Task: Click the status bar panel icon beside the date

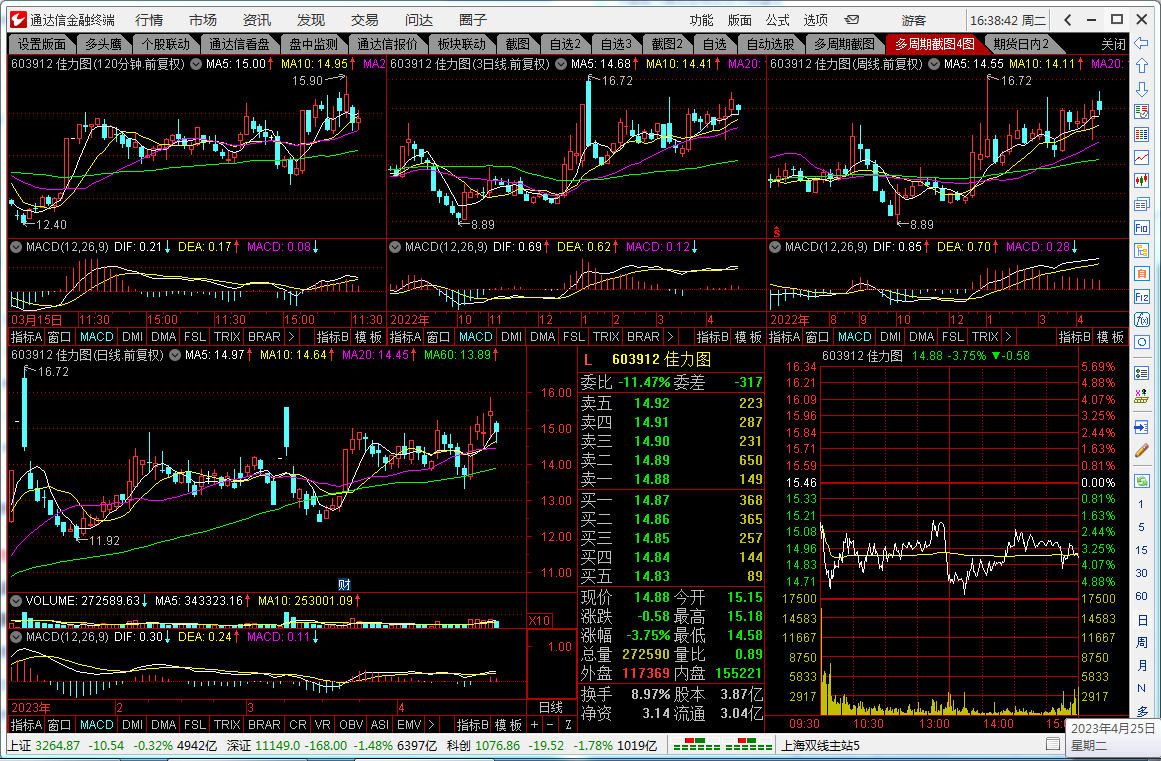Action: pos(1053,744)
